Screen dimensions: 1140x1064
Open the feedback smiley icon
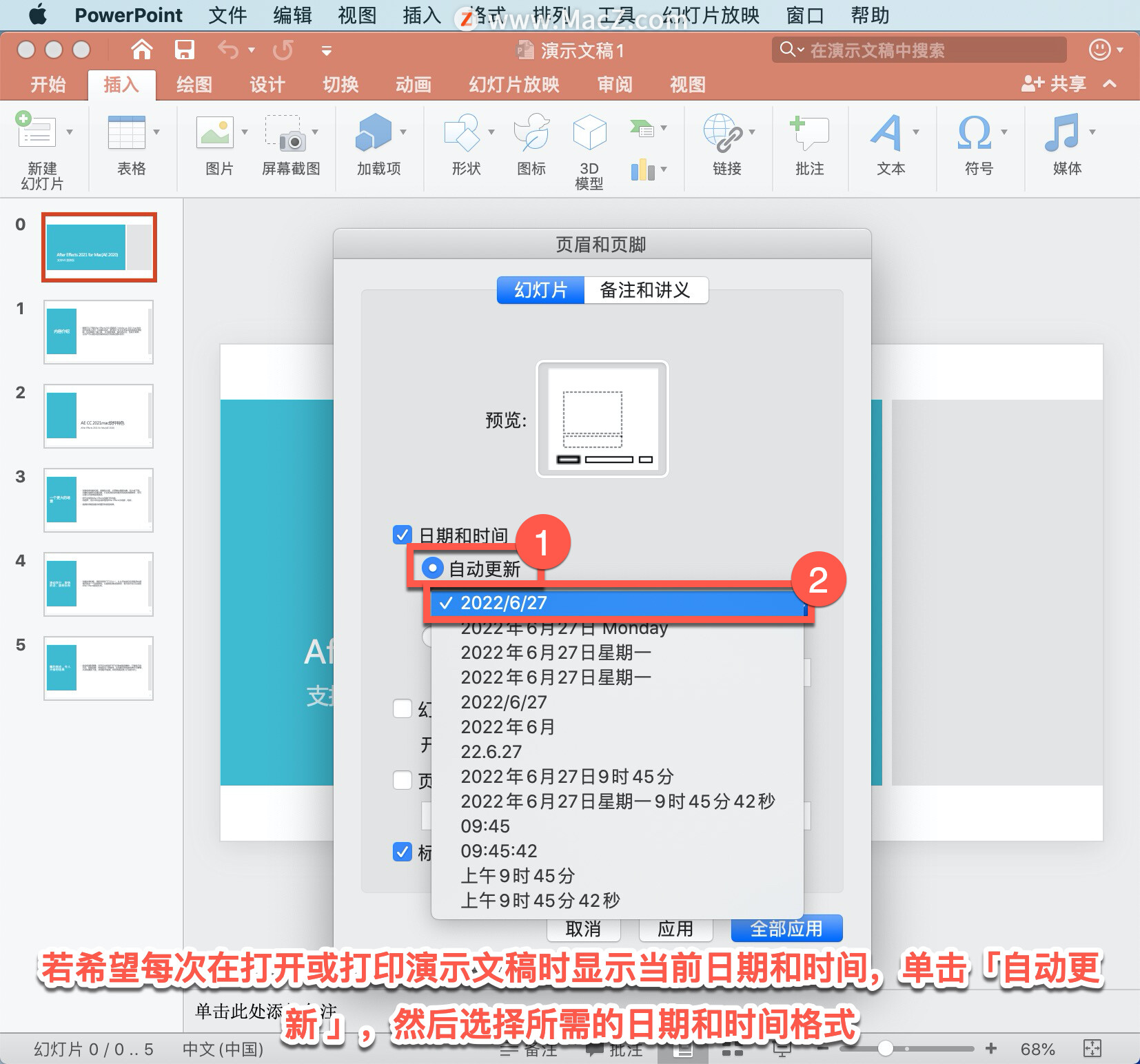(x=1099, y=50)
